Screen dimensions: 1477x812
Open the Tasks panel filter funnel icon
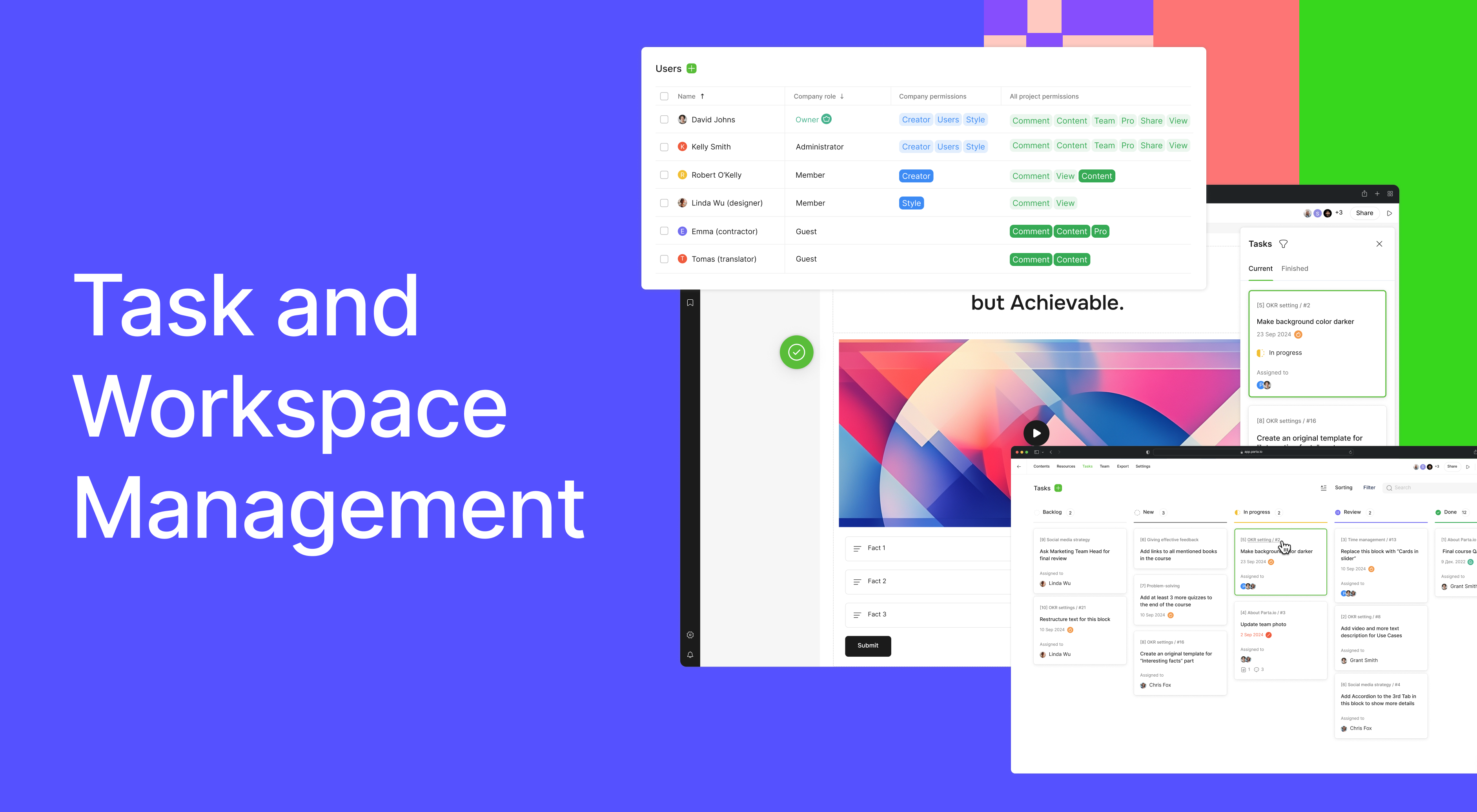pyautogui.click(x=1283, y=244)
